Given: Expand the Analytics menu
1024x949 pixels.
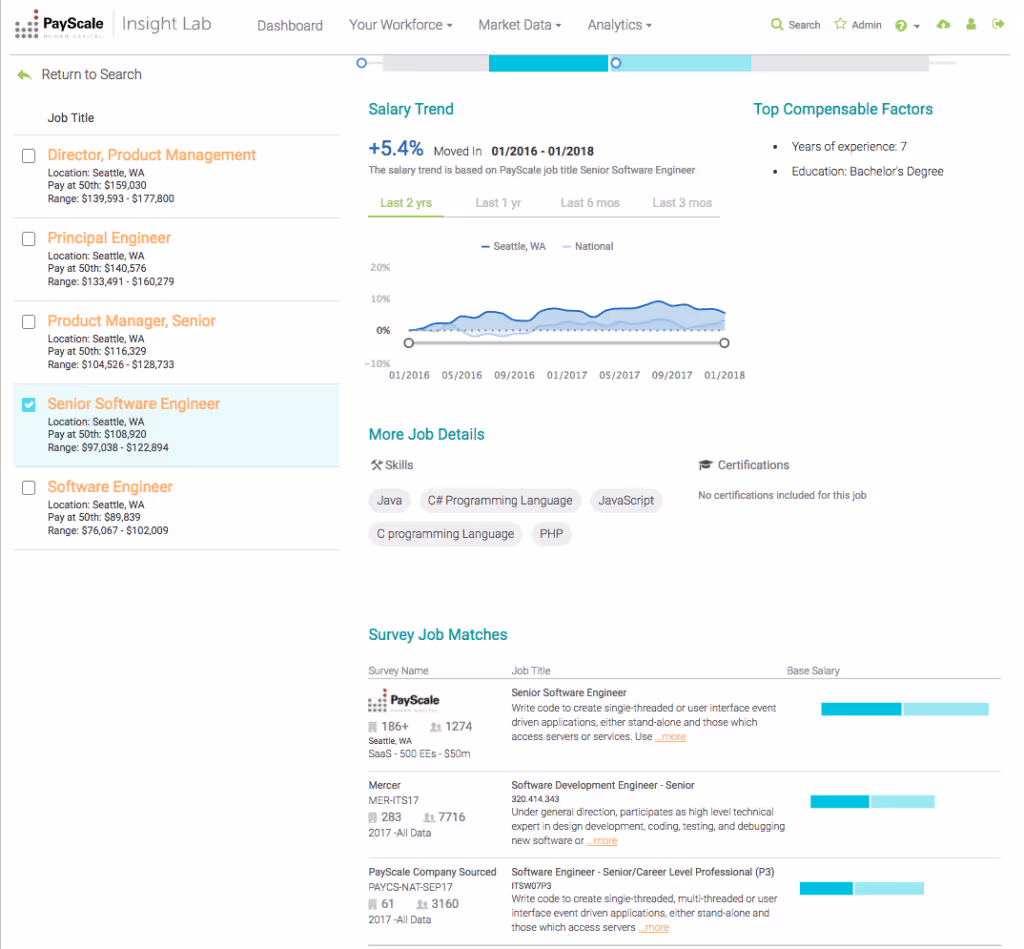Looking at the screenshot, I should [x=619, y=25].
